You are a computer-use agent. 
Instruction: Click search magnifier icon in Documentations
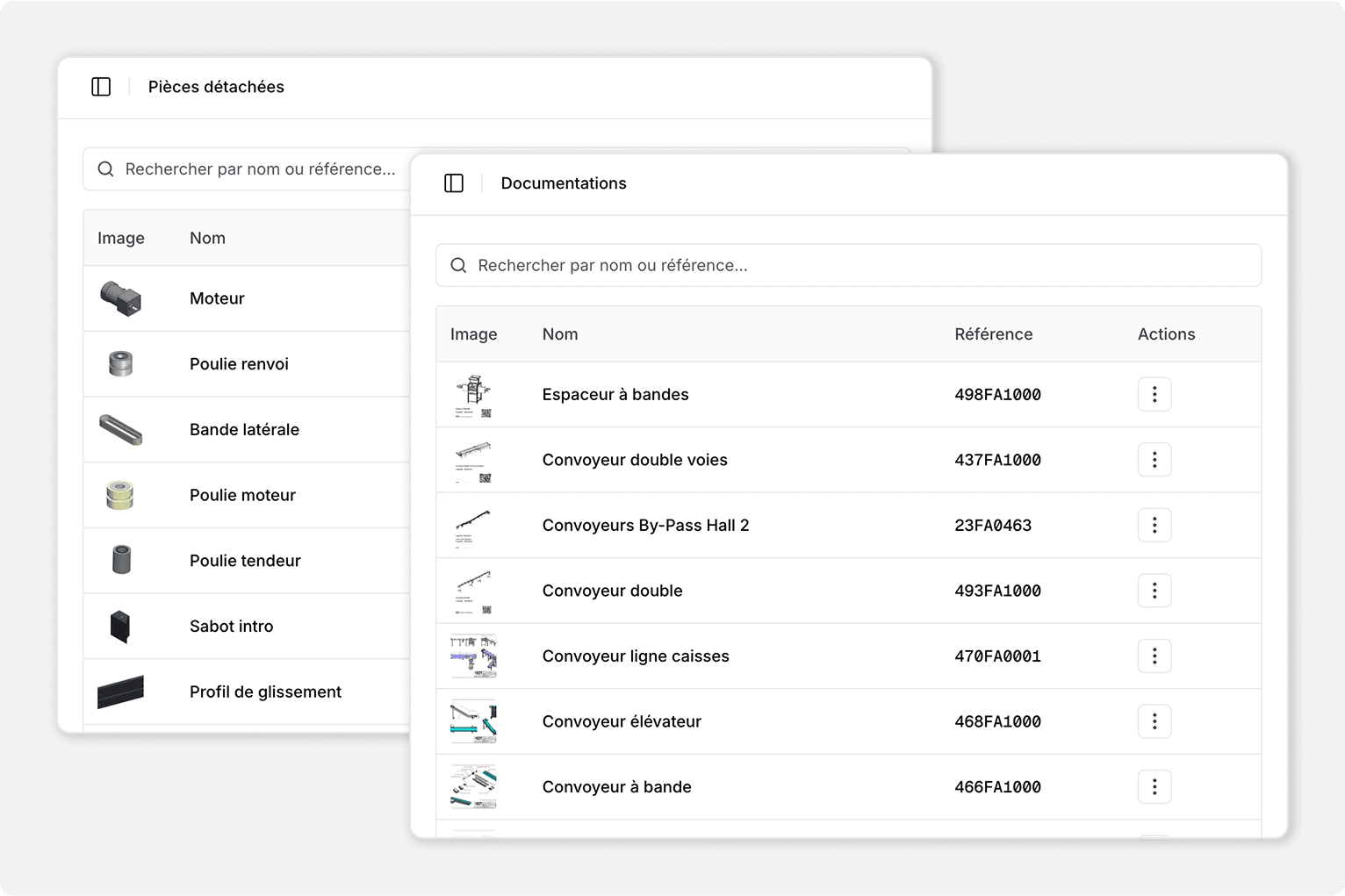click(x=458, y=266)
